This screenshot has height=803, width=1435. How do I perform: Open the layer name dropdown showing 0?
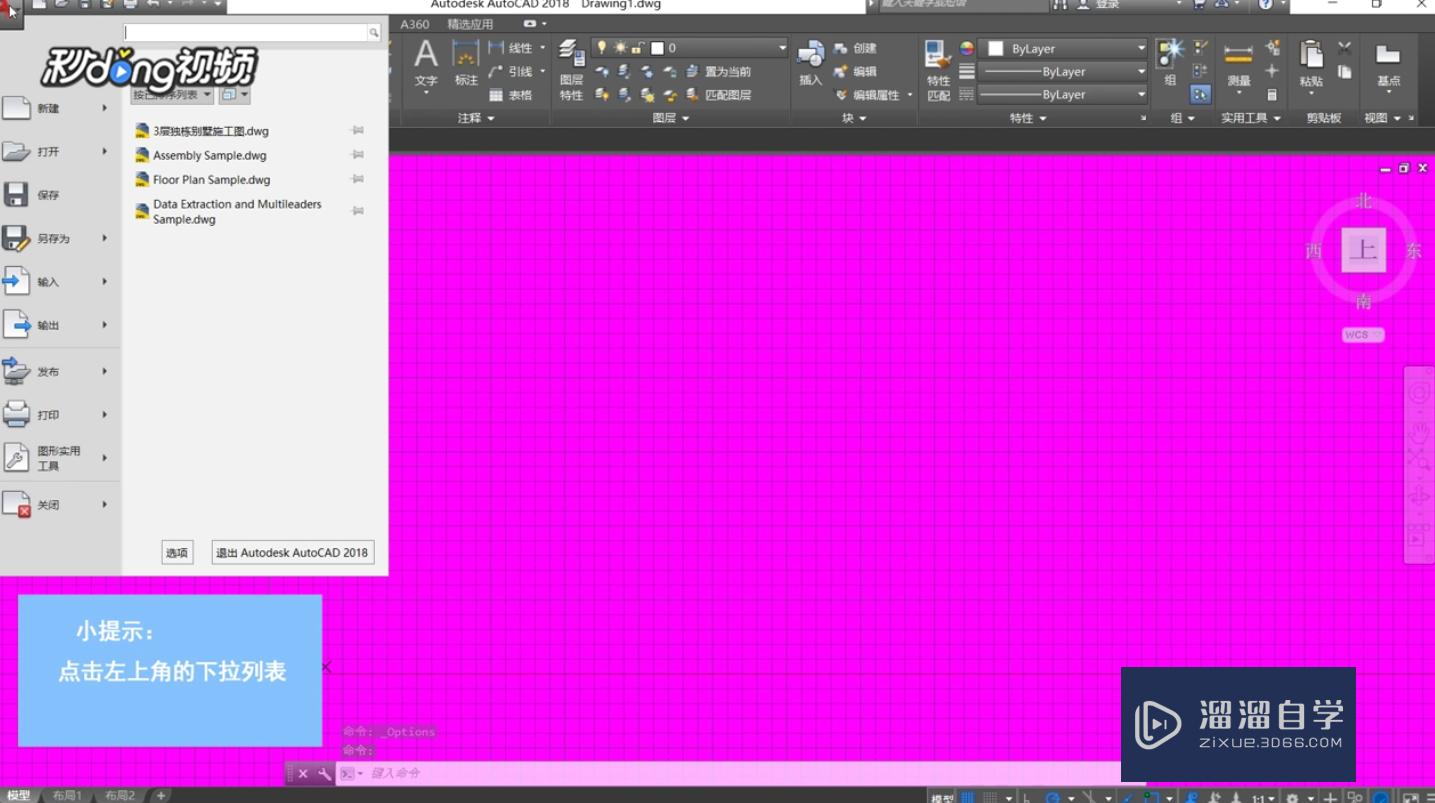click(x=690, y=48)
